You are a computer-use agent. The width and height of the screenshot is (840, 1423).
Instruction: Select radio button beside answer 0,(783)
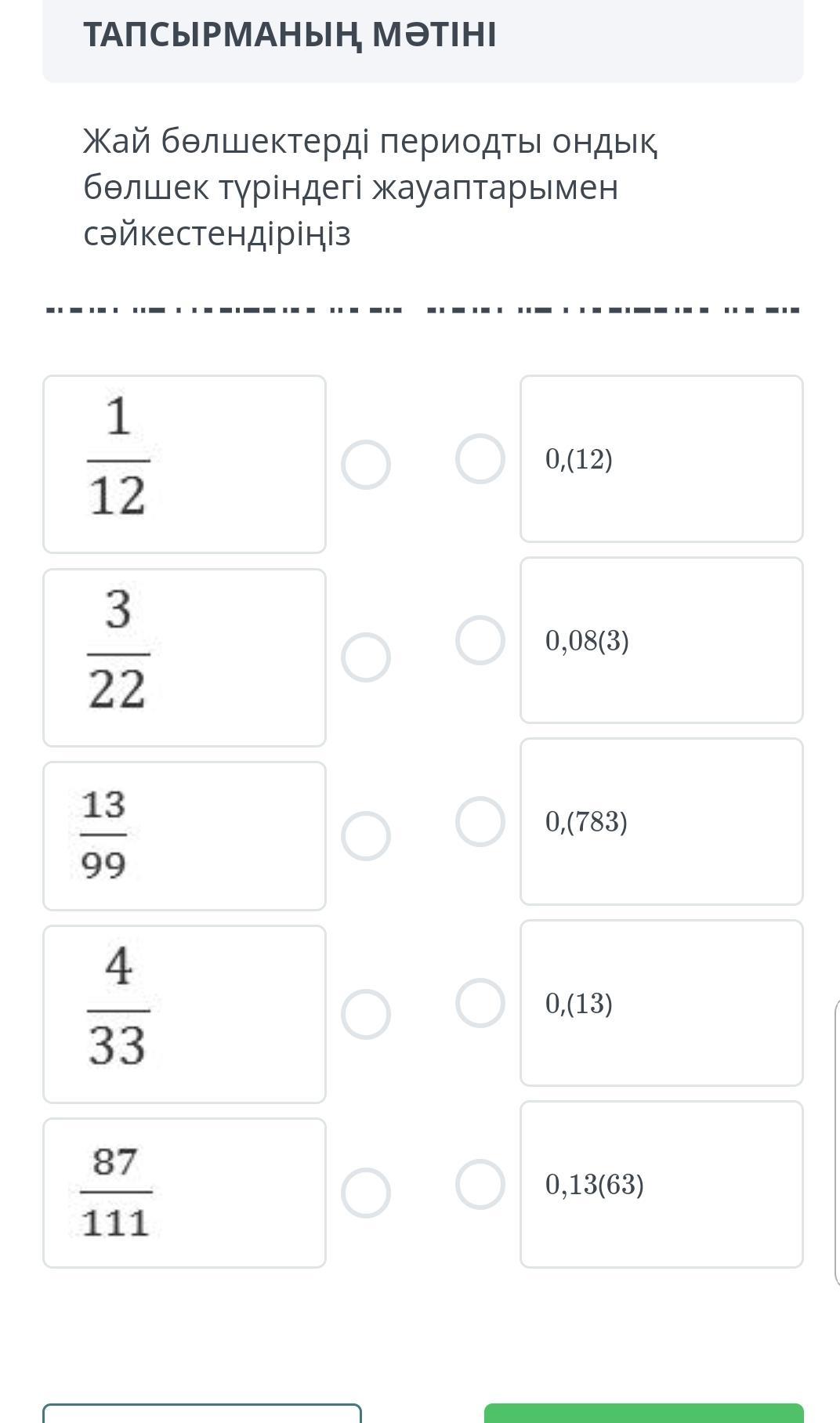480,822
